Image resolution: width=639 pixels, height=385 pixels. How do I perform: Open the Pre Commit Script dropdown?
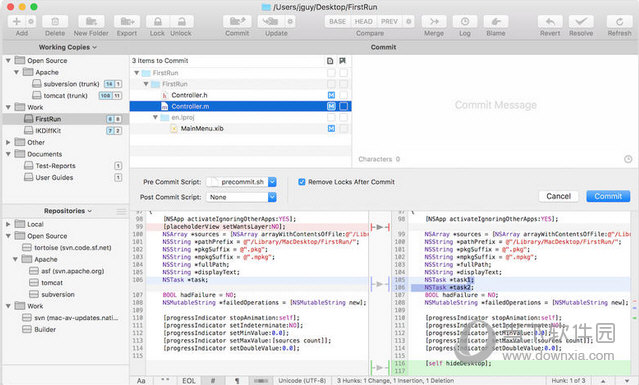[241, 182]
